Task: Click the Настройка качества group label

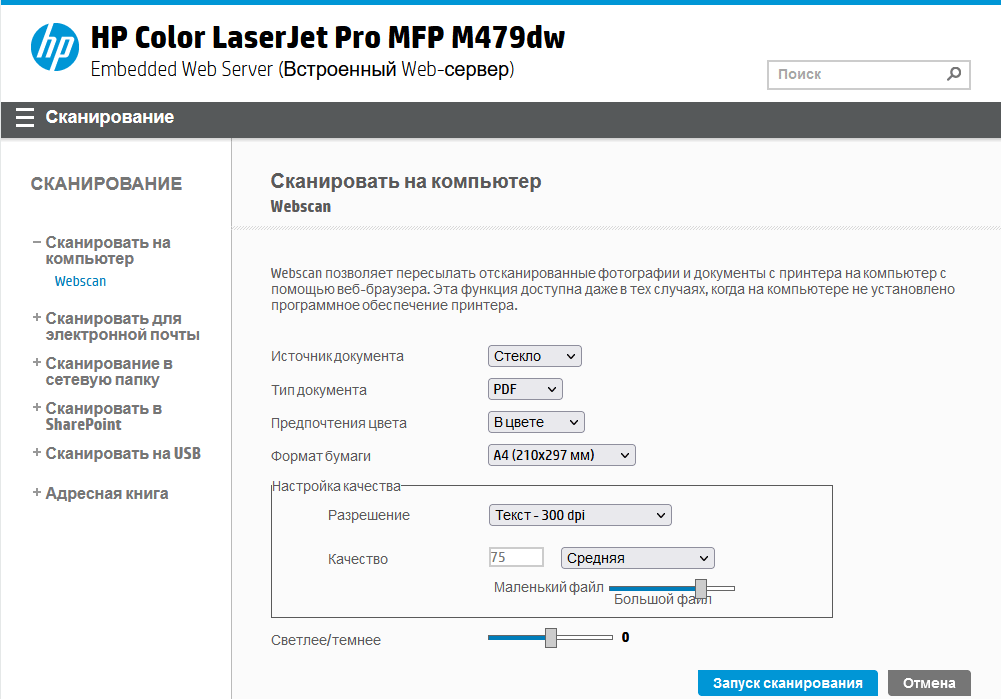Action: 336,486
